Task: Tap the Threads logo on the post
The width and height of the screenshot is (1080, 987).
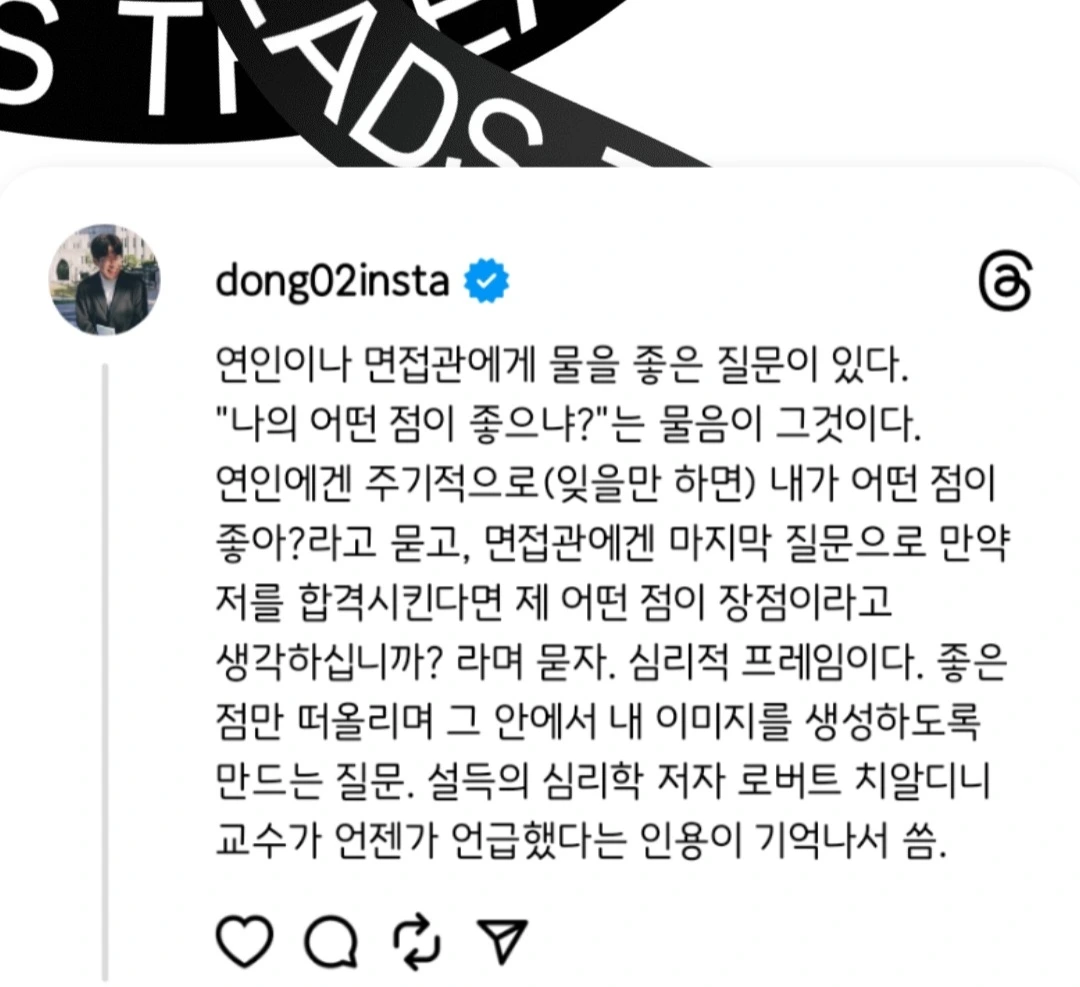Action: point(1005,282)
